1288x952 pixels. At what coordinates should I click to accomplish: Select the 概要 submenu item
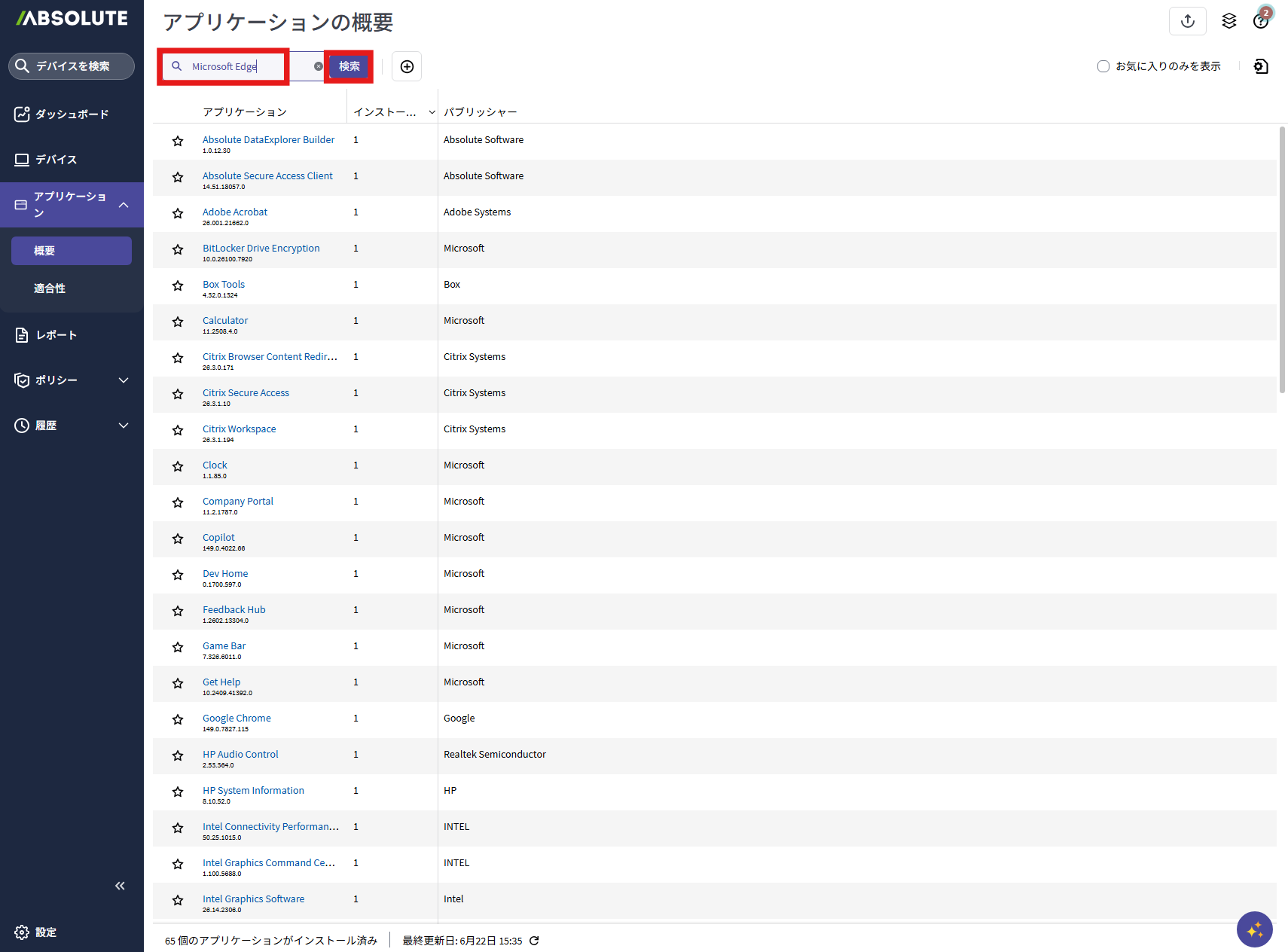(72, 251)
